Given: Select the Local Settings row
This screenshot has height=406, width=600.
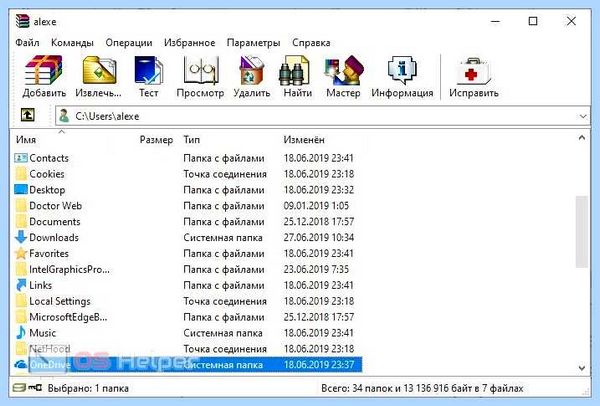Looking at the screenshot, I should (188, 301).
